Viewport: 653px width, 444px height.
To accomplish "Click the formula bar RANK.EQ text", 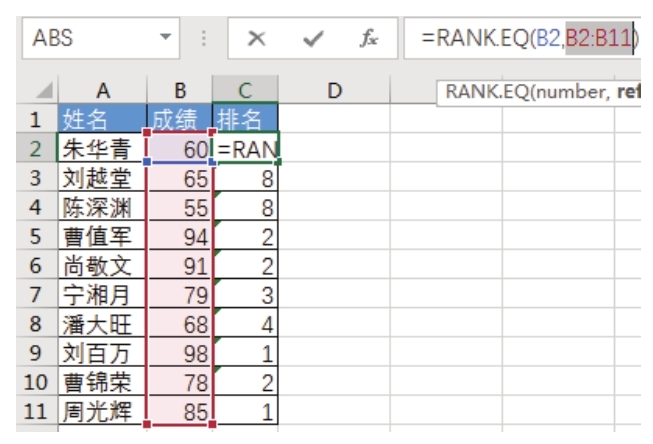I will (x=470, y=39).
